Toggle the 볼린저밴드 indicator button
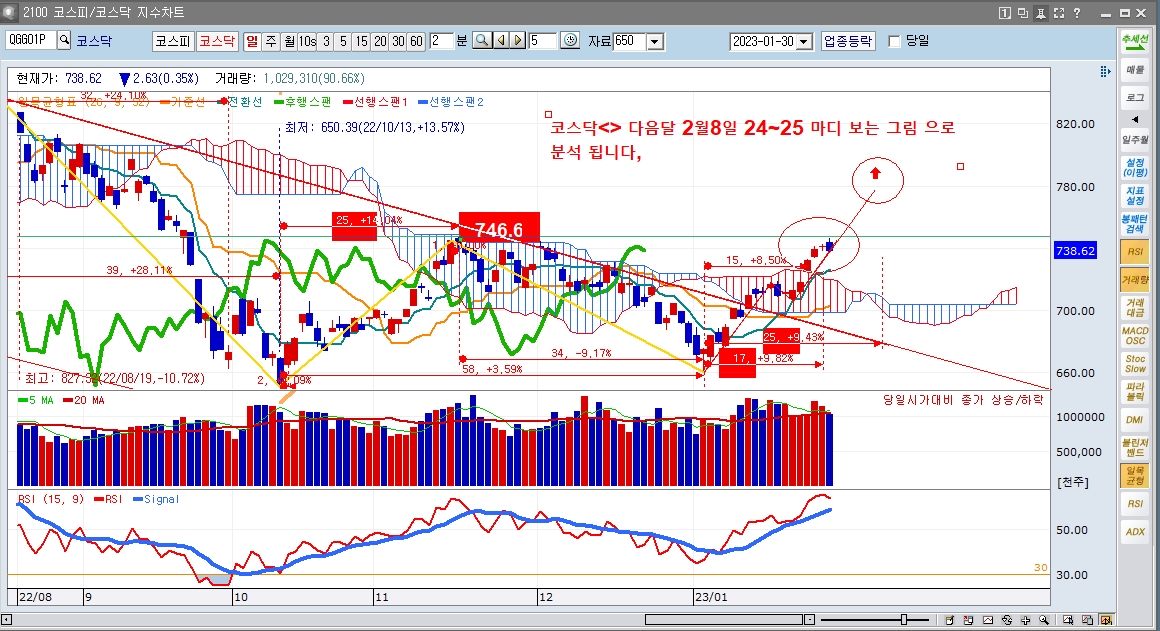This screenshot has height=631, width=1160. point(1135,448)
